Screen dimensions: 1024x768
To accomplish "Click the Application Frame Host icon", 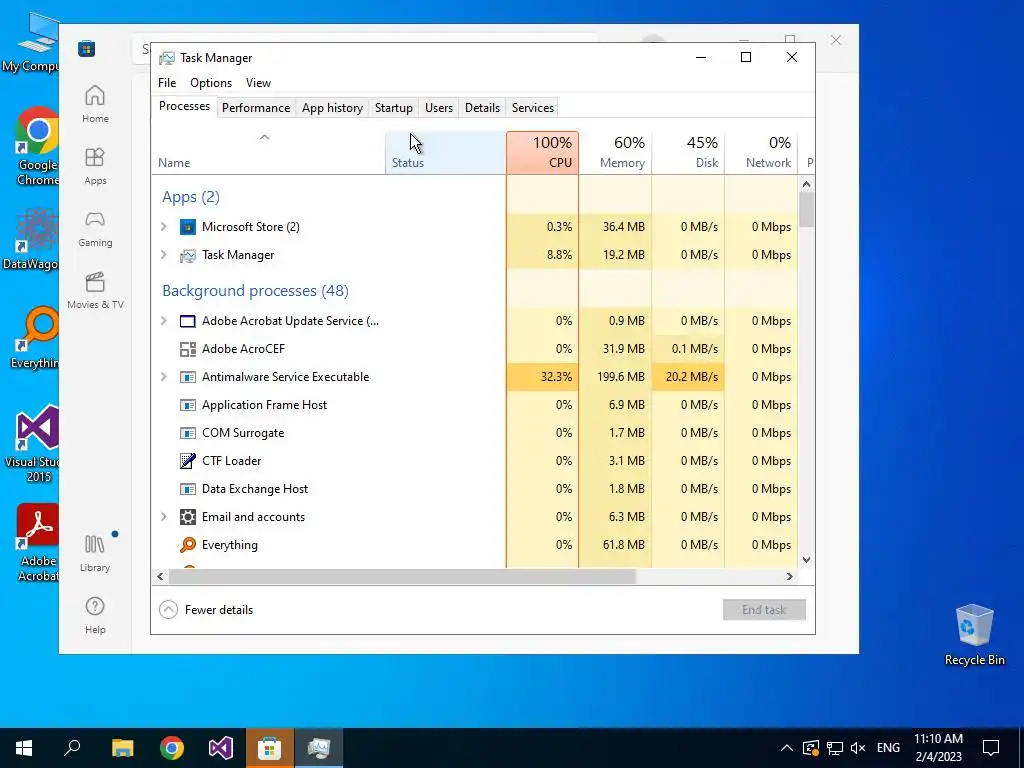I will click(187, 406).
